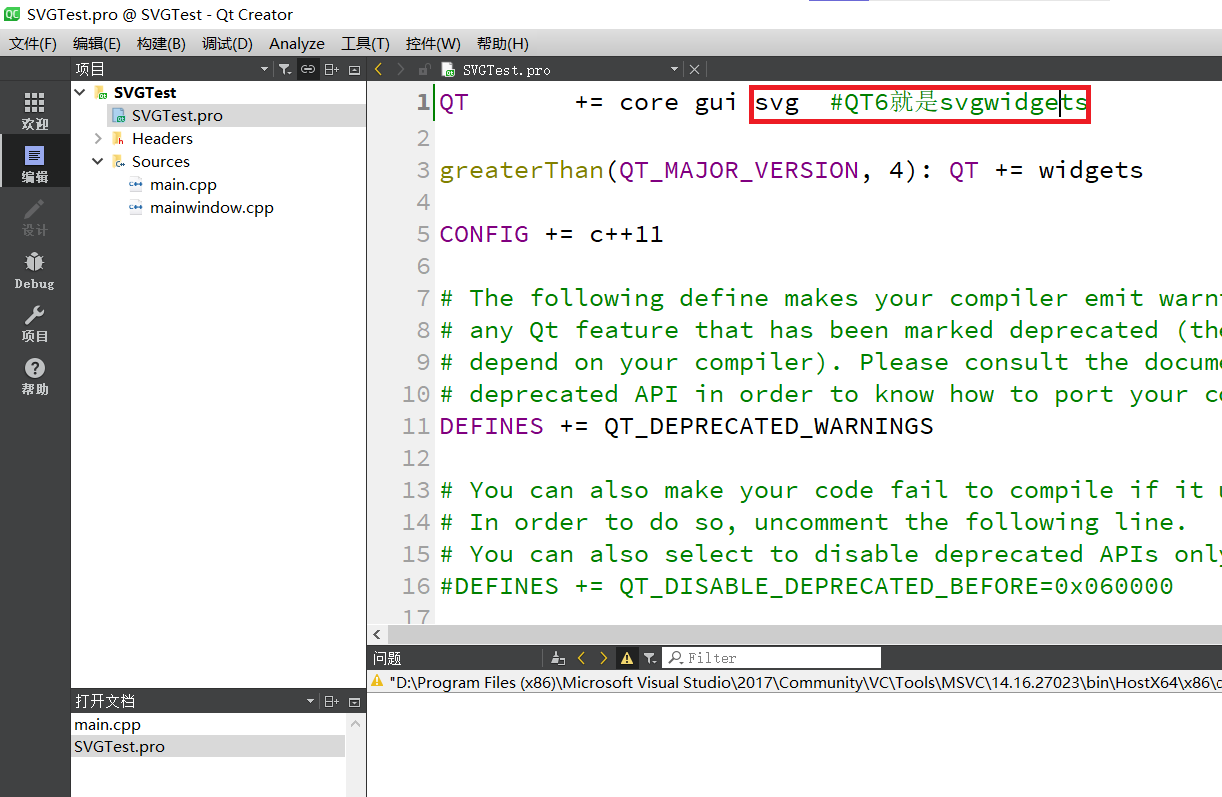Place cursor on line 5 CONFIG += c++11
The height and width of the screenshot is (797, 1222).
tap(551, 234)
